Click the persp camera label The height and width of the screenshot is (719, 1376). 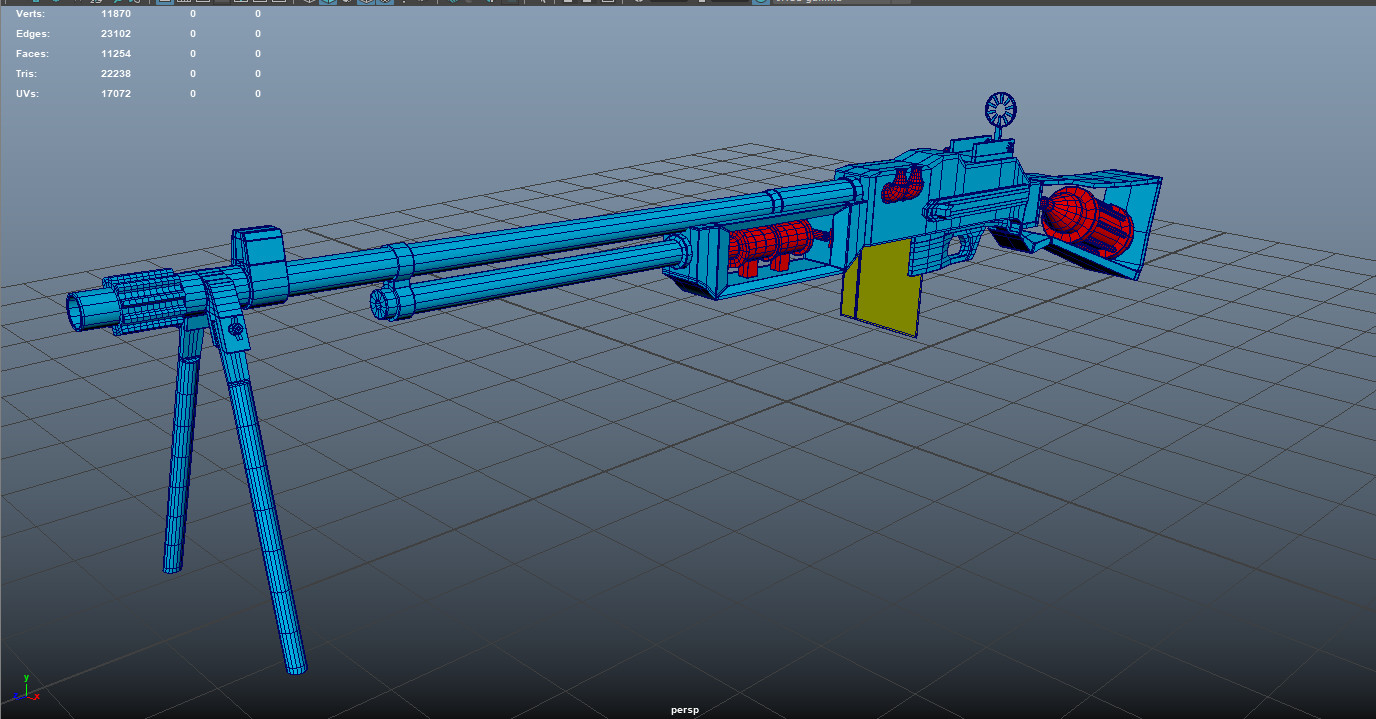coord(684,710)
